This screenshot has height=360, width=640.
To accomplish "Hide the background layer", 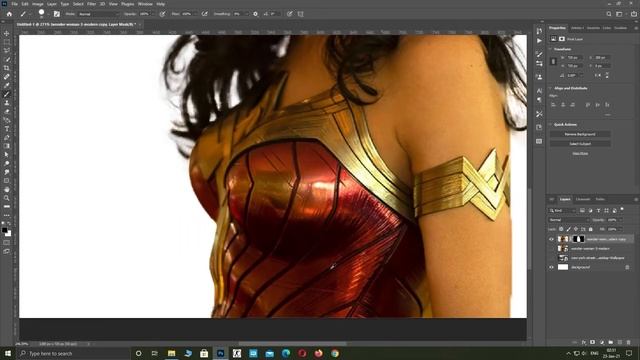I will point(551,267).
